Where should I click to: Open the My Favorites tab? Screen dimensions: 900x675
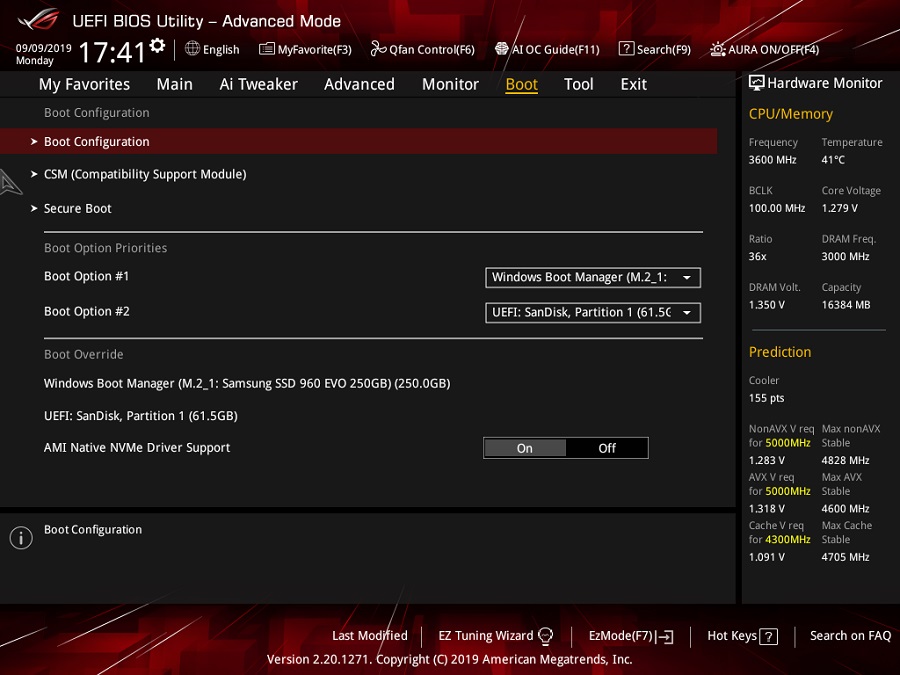tap(84, 84)
